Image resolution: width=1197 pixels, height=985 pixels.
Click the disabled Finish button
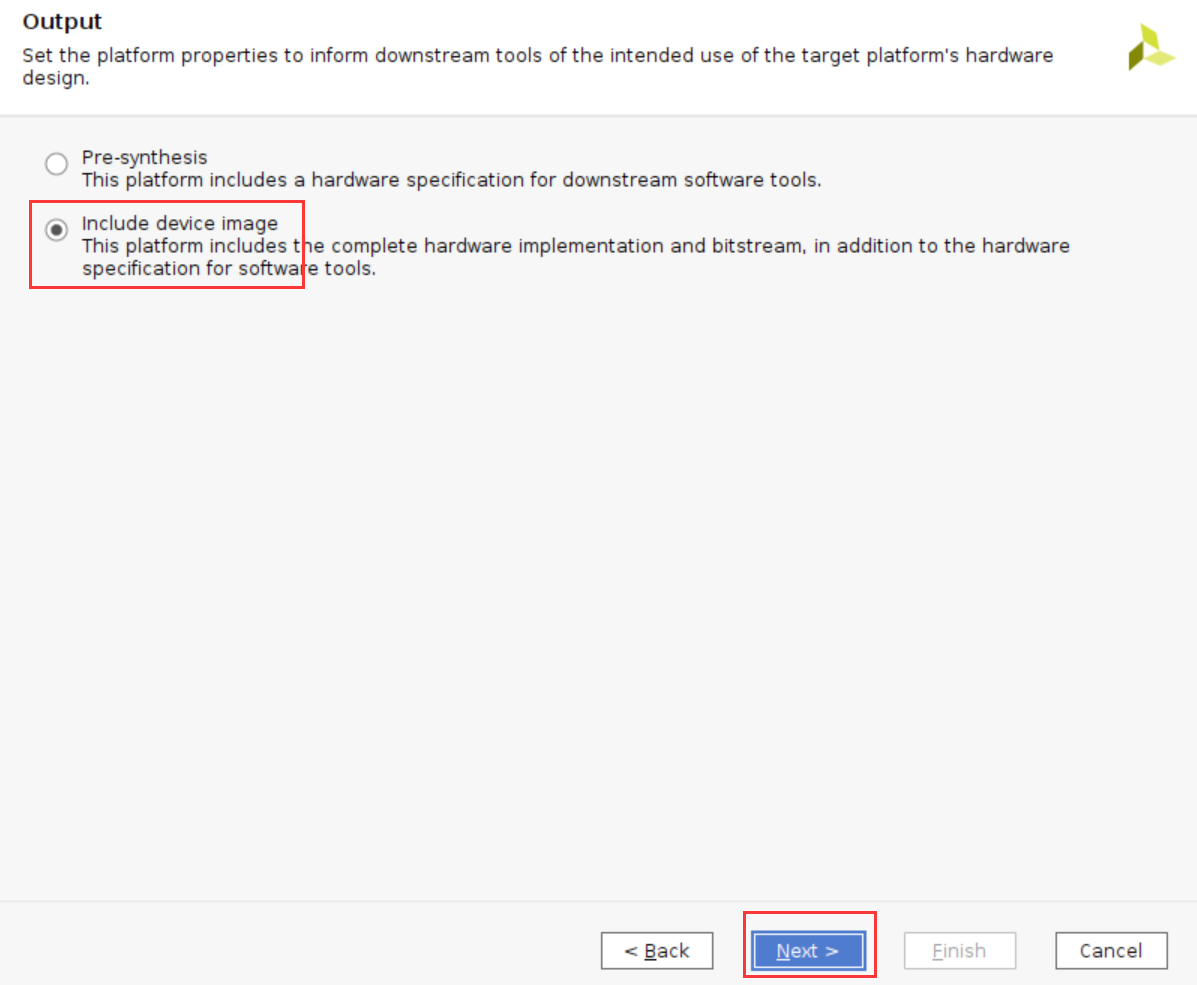point(960,951)
